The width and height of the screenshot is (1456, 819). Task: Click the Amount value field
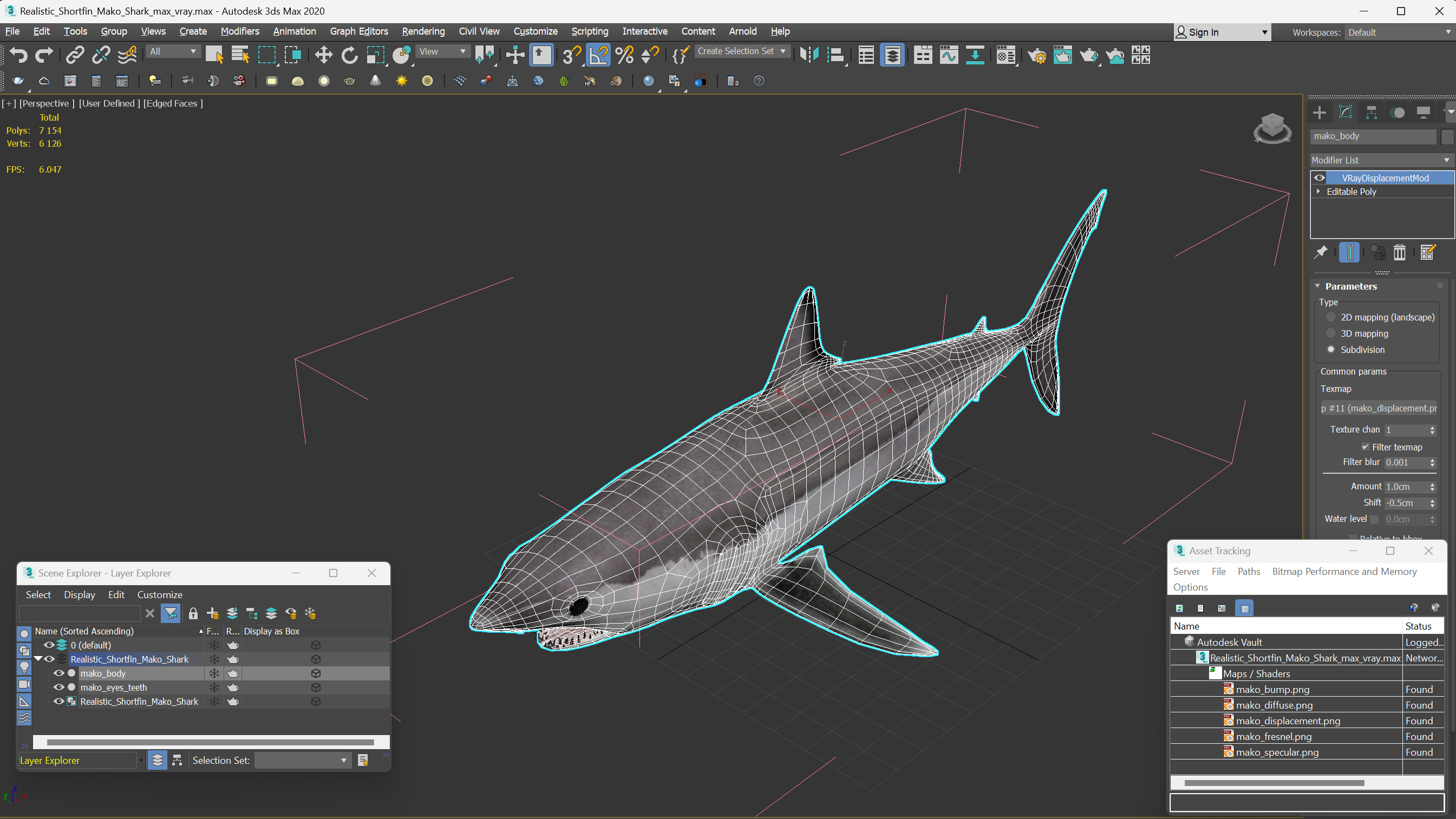pos(1405,487)
